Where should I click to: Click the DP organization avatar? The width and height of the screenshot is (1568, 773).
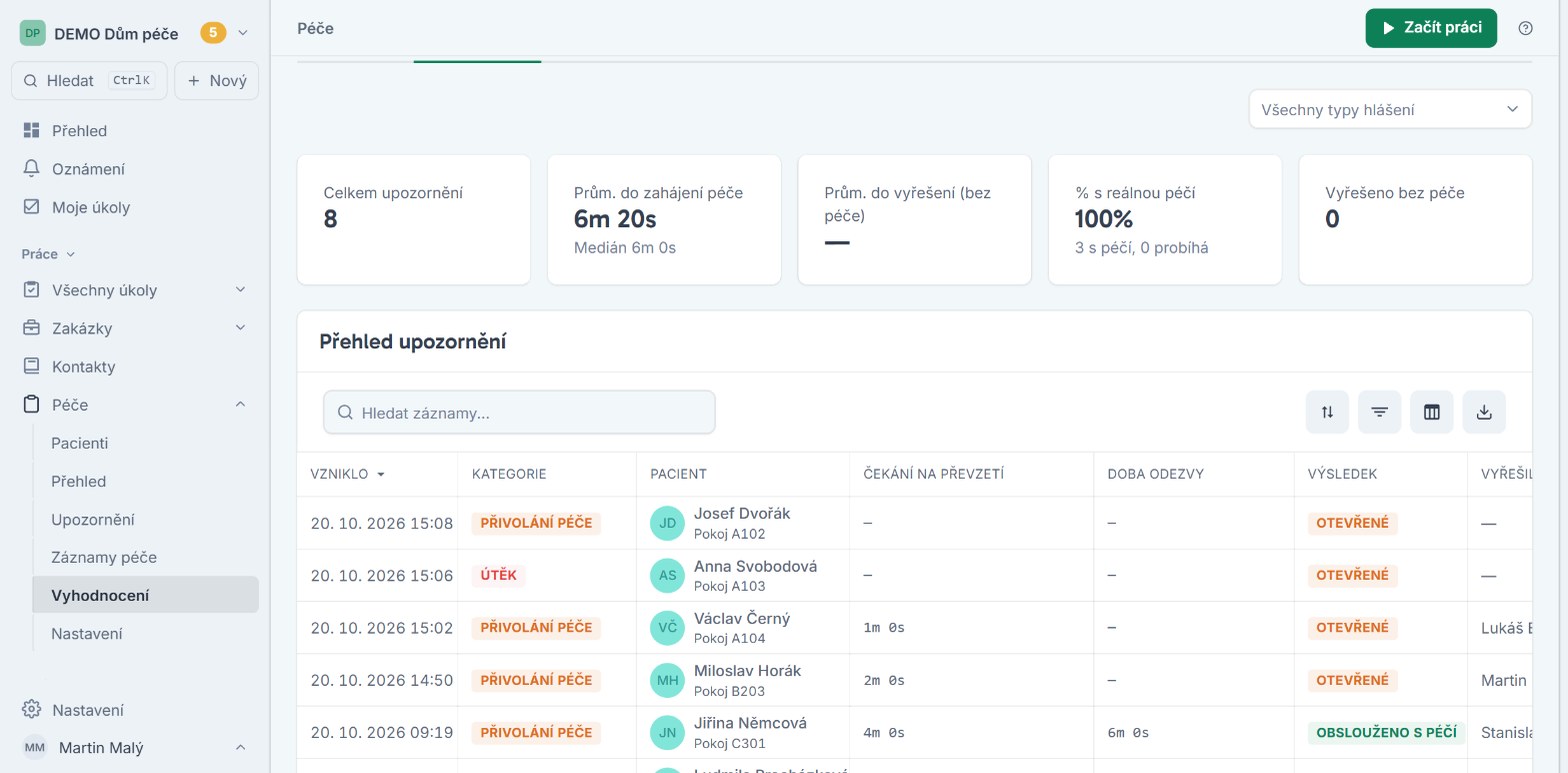pyautogui.click(x=33, y=33)
